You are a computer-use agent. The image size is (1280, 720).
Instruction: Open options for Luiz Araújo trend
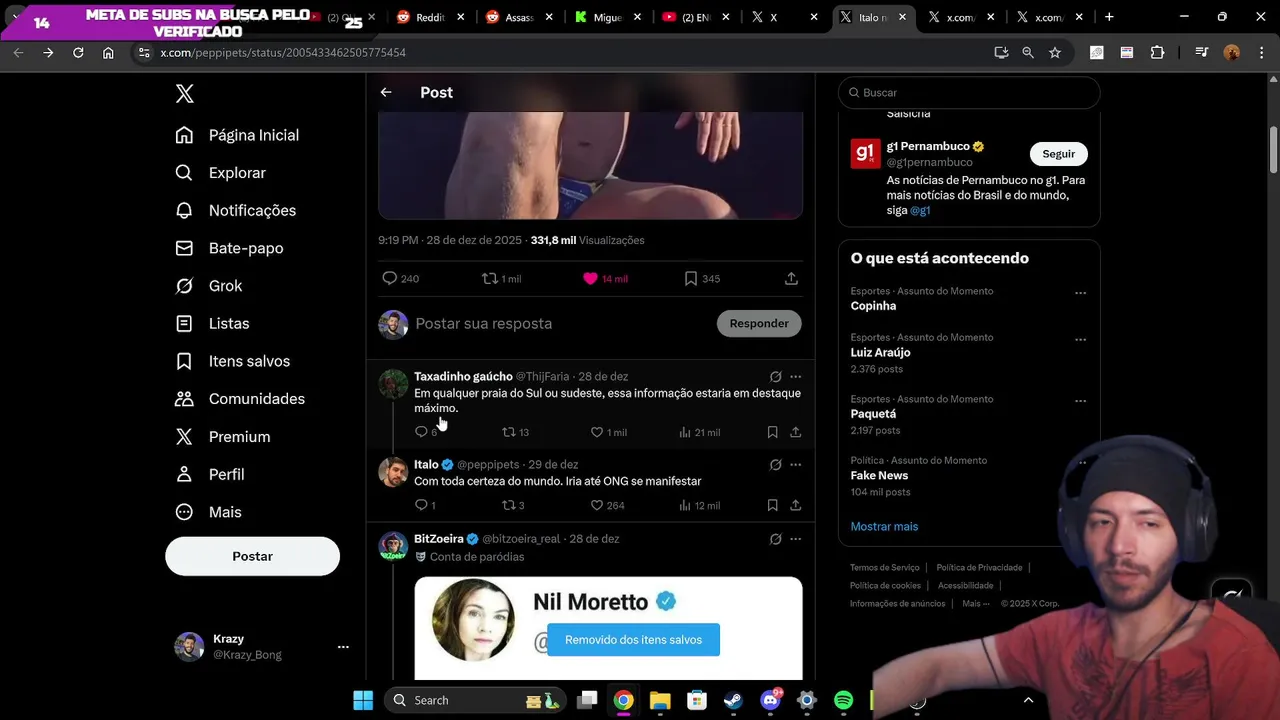pyautogui.click(x=1080, y=339)
